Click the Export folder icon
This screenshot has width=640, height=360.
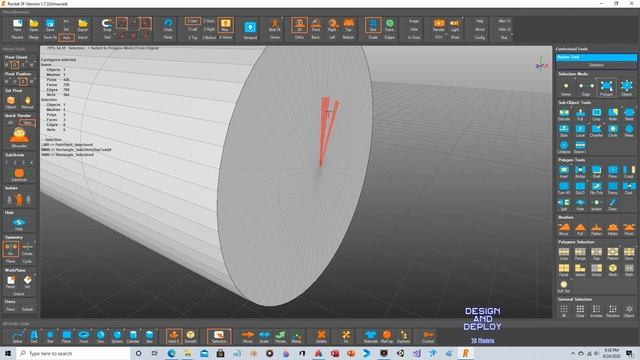click(83, 24)
